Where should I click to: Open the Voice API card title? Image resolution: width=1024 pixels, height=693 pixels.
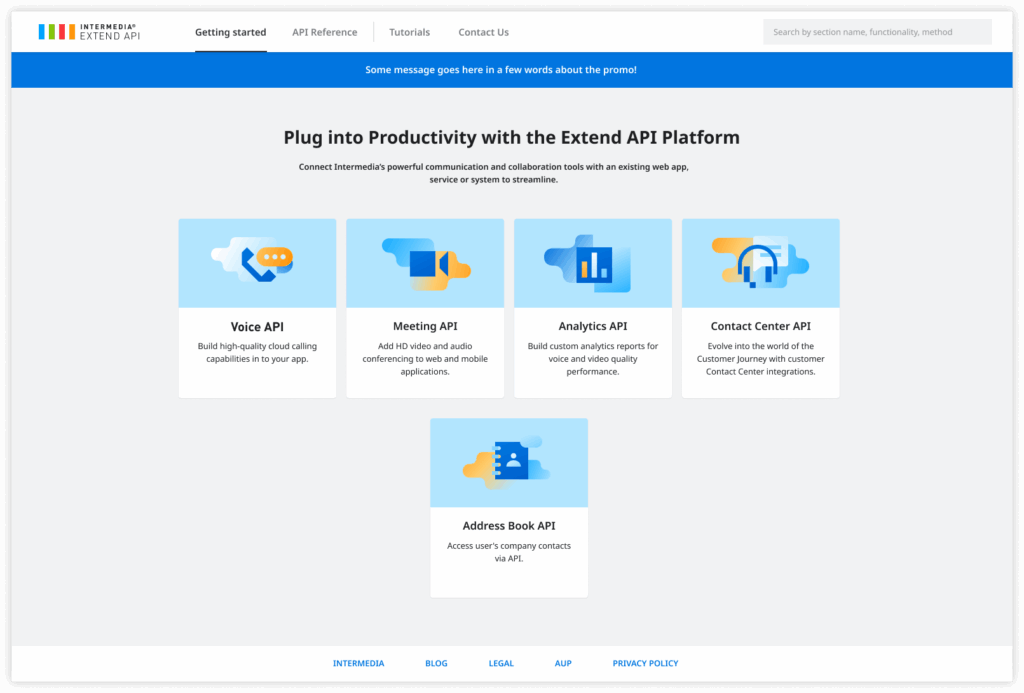click(x=257, y=327)
